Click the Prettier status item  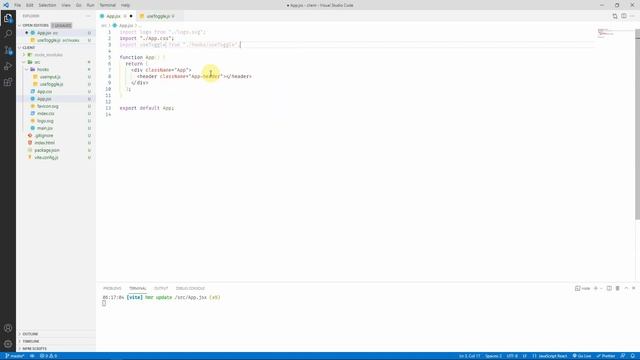coord(606,356)
